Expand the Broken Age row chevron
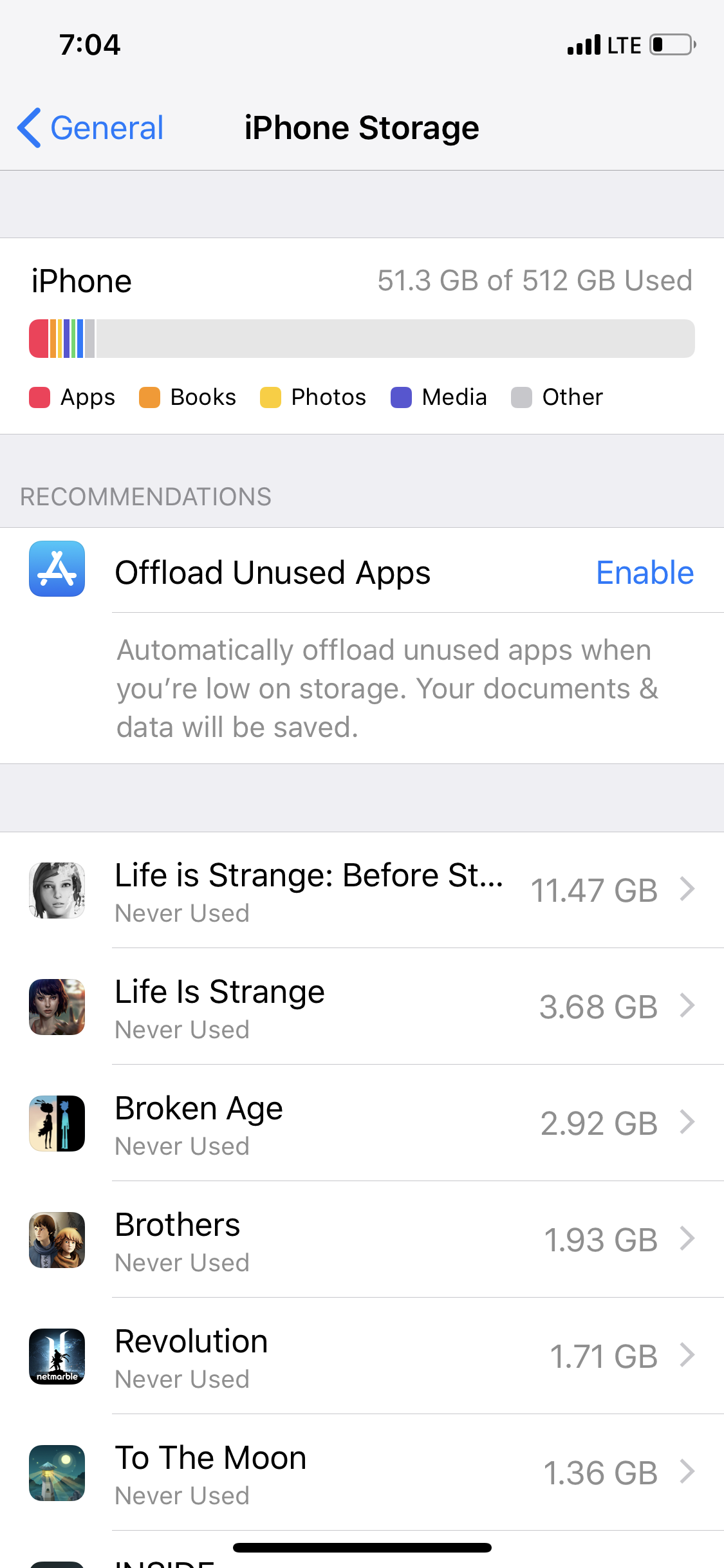 tap(688, 1123)
